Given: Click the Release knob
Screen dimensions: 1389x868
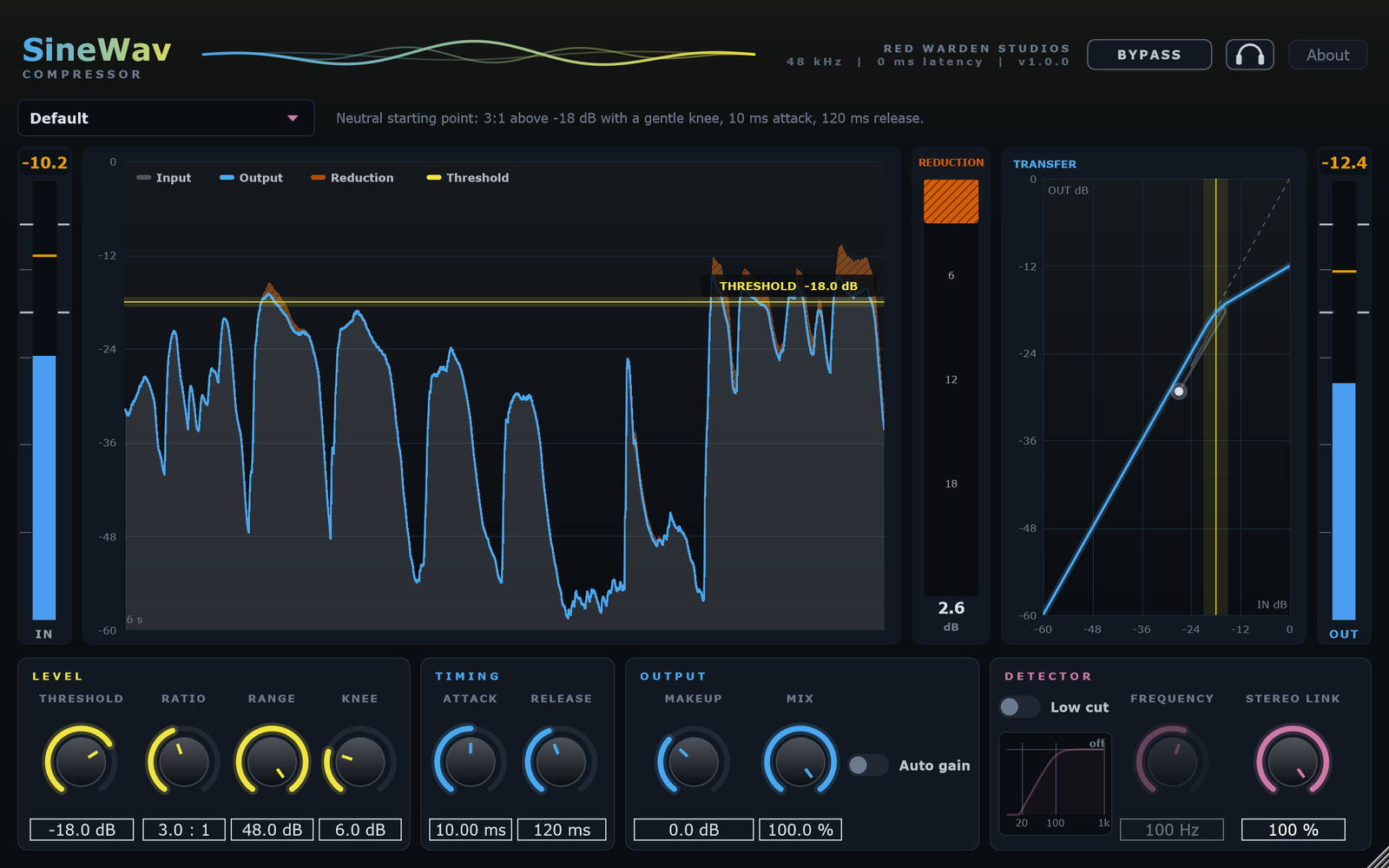Looking at the screenshot, I should [x=561, y=761].
